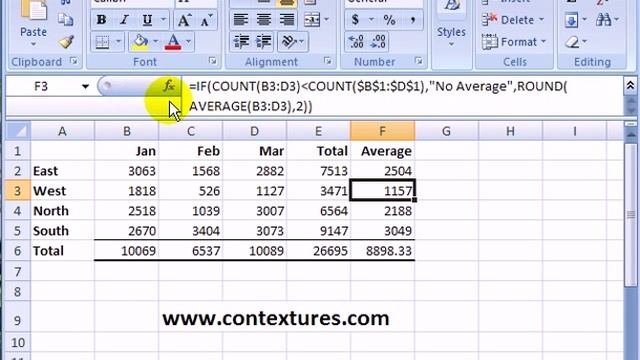The image size is (640, 360).
Task: Apply the yellow Fill Color
Action: point(140,42)
